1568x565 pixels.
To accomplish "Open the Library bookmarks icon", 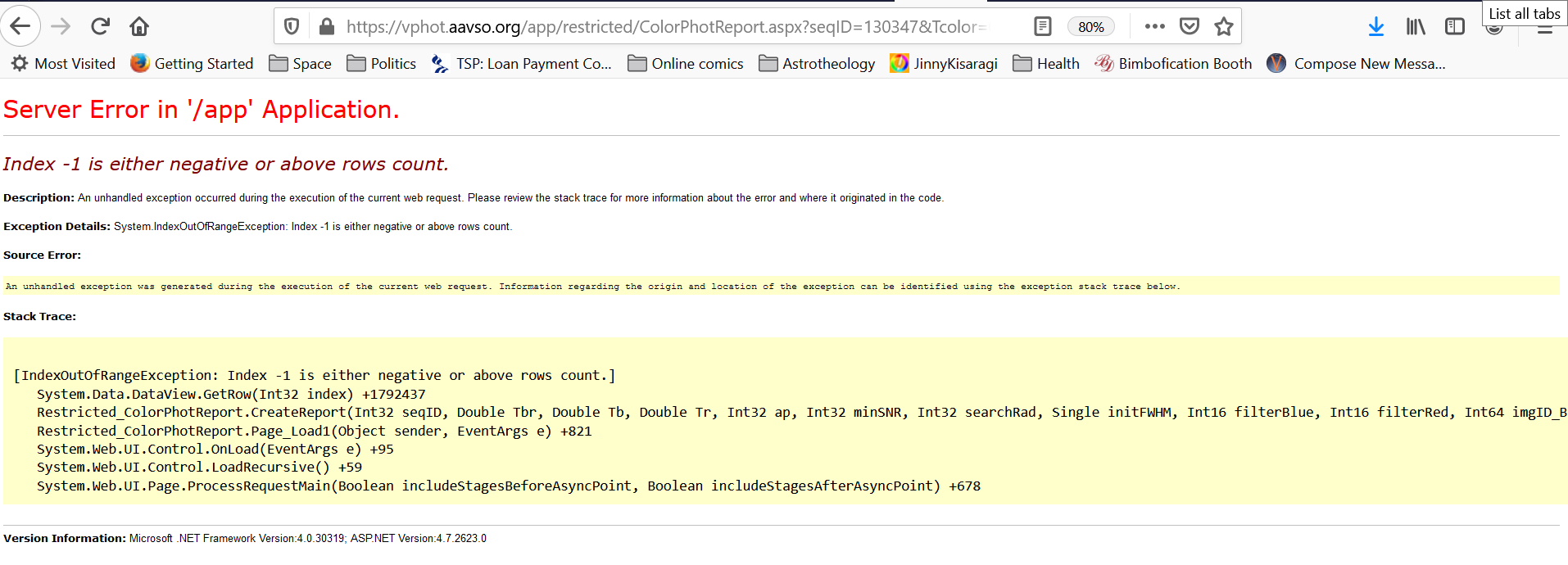I will click(x=1415, y=26).
